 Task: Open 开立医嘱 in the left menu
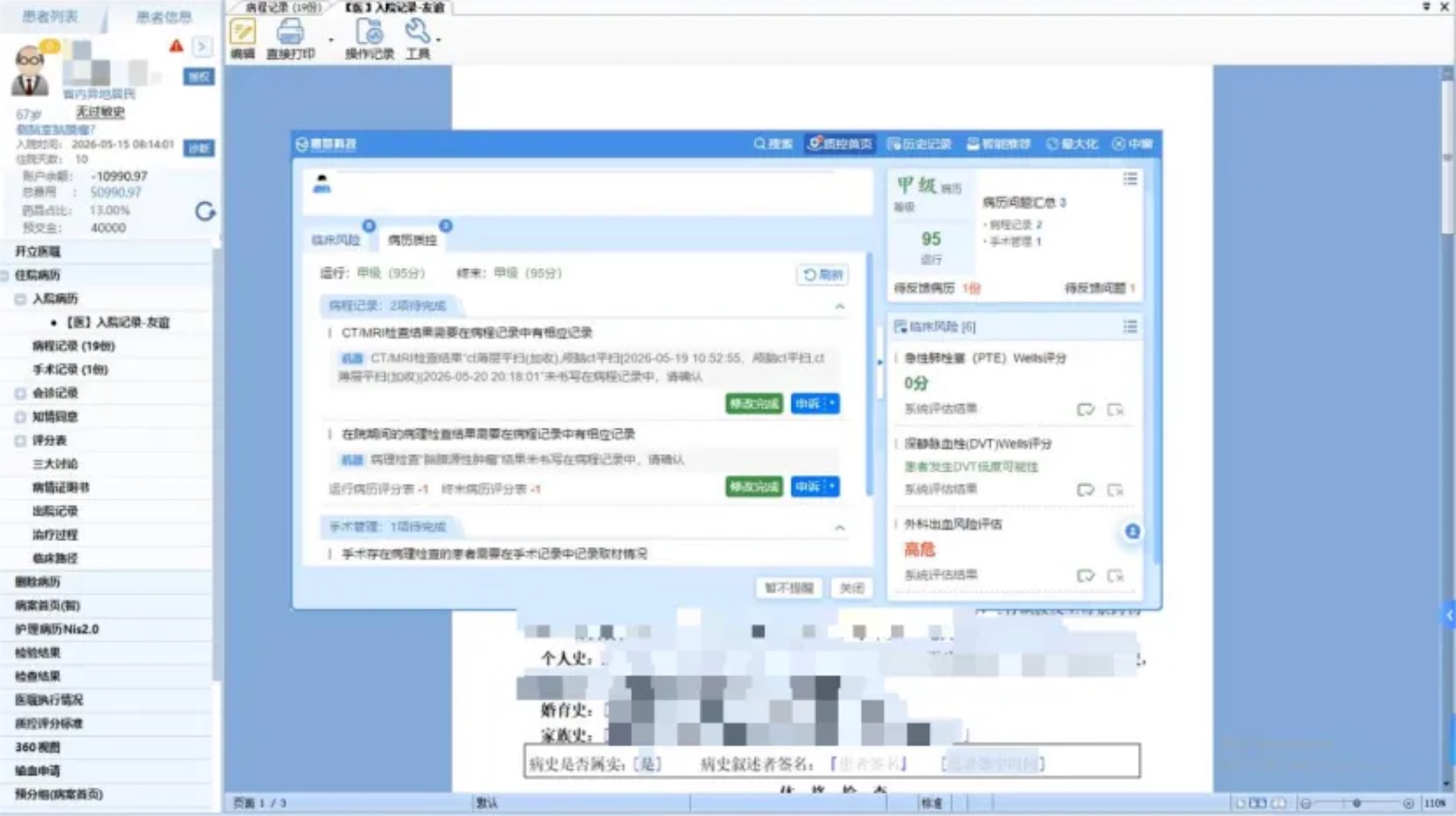point(38,252)
